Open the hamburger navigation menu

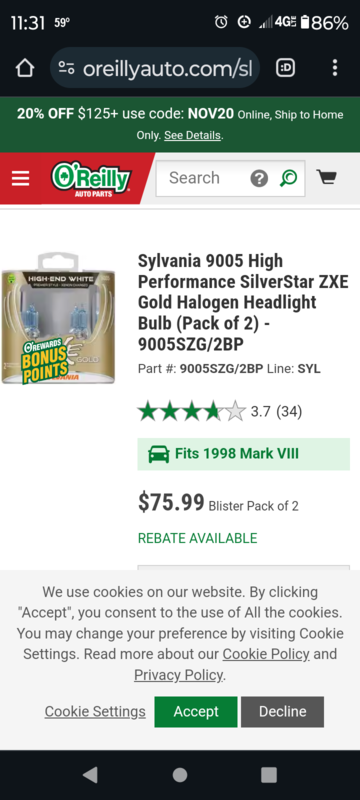(20, 179)
